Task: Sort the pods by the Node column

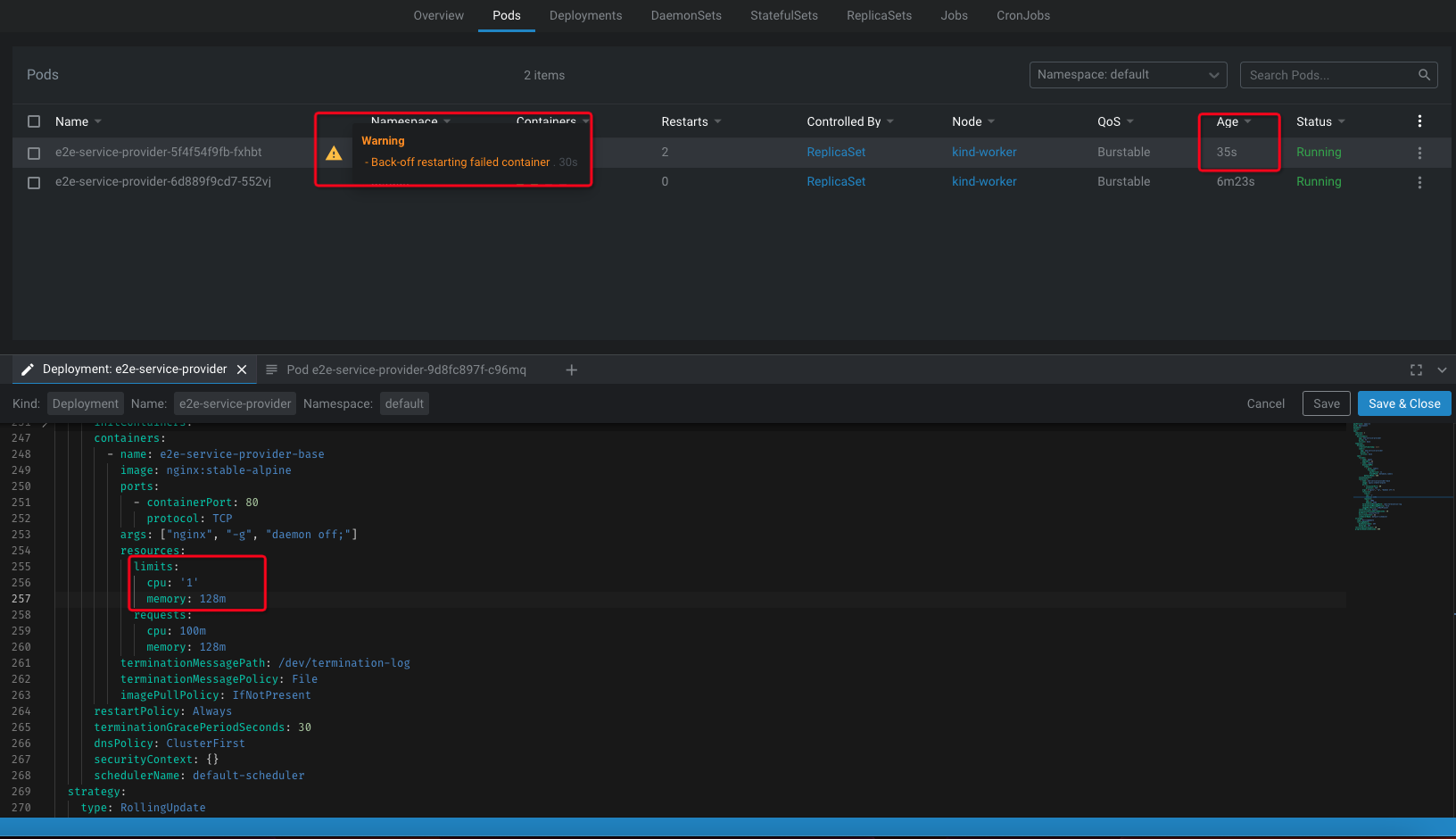Action: (x=973, y=121)
